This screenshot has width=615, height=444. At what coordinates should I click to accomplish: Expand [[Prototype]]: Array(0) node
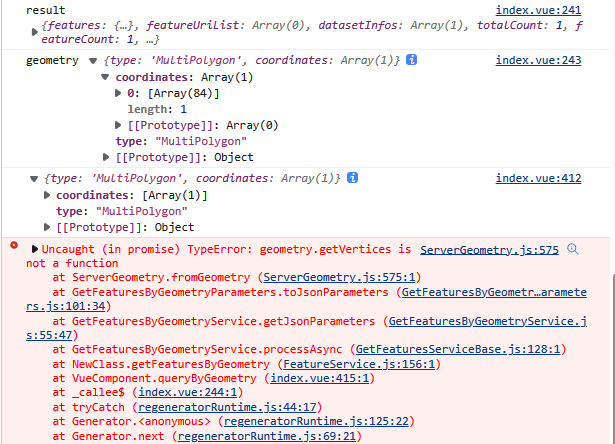(118, 125)
